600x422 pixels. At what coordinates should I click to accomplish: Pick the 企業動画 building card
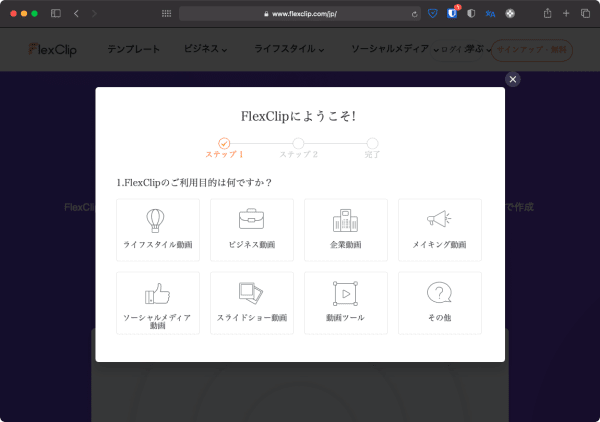[346, 230]
